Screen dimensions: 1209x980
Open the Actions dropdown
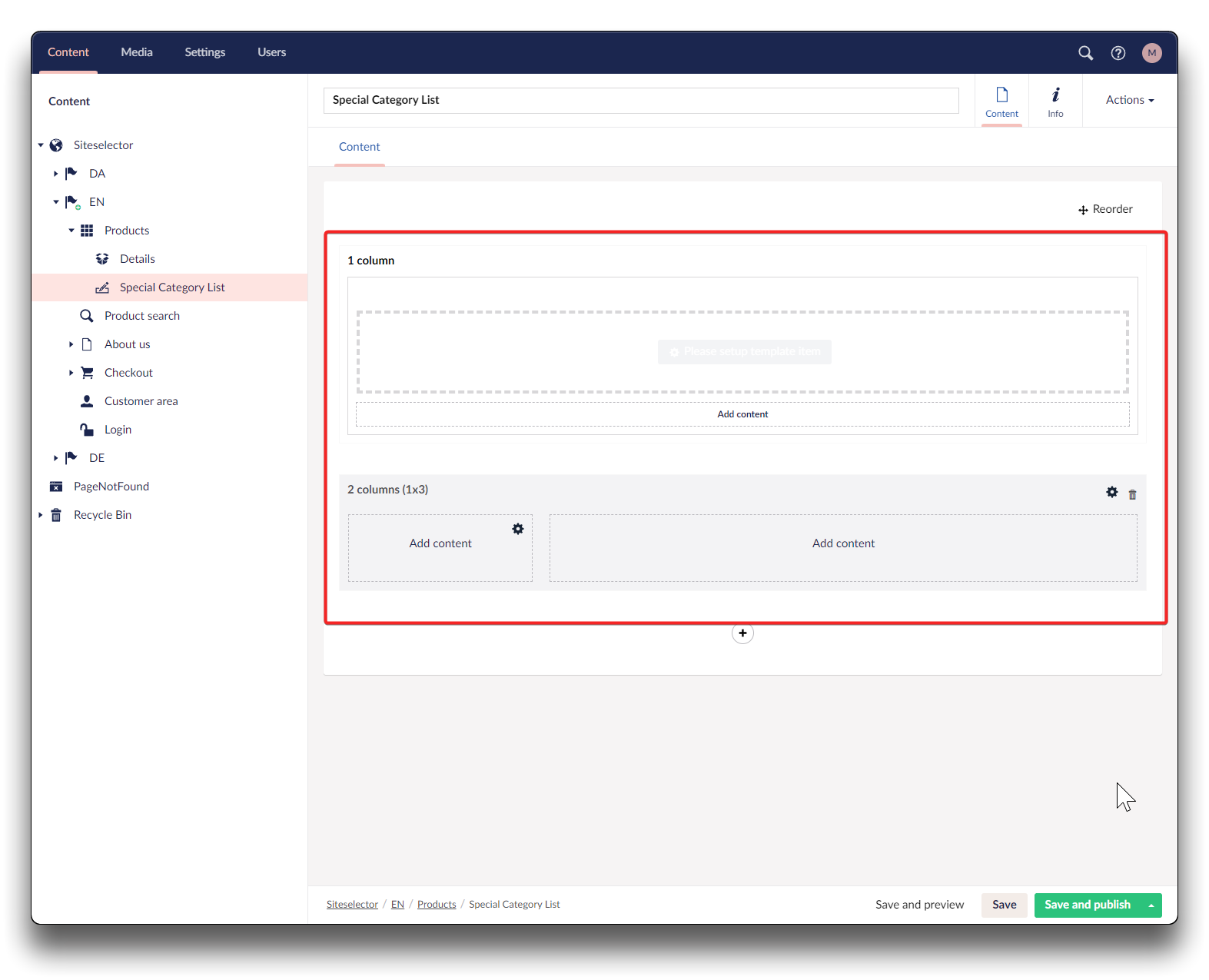[x=1129, y=100]
